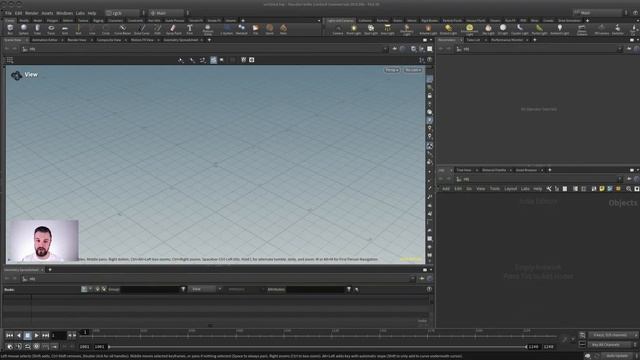The height and width of the screenshot is (360, 640).
Task: Stop timeline playback
Action: (28, 336)
